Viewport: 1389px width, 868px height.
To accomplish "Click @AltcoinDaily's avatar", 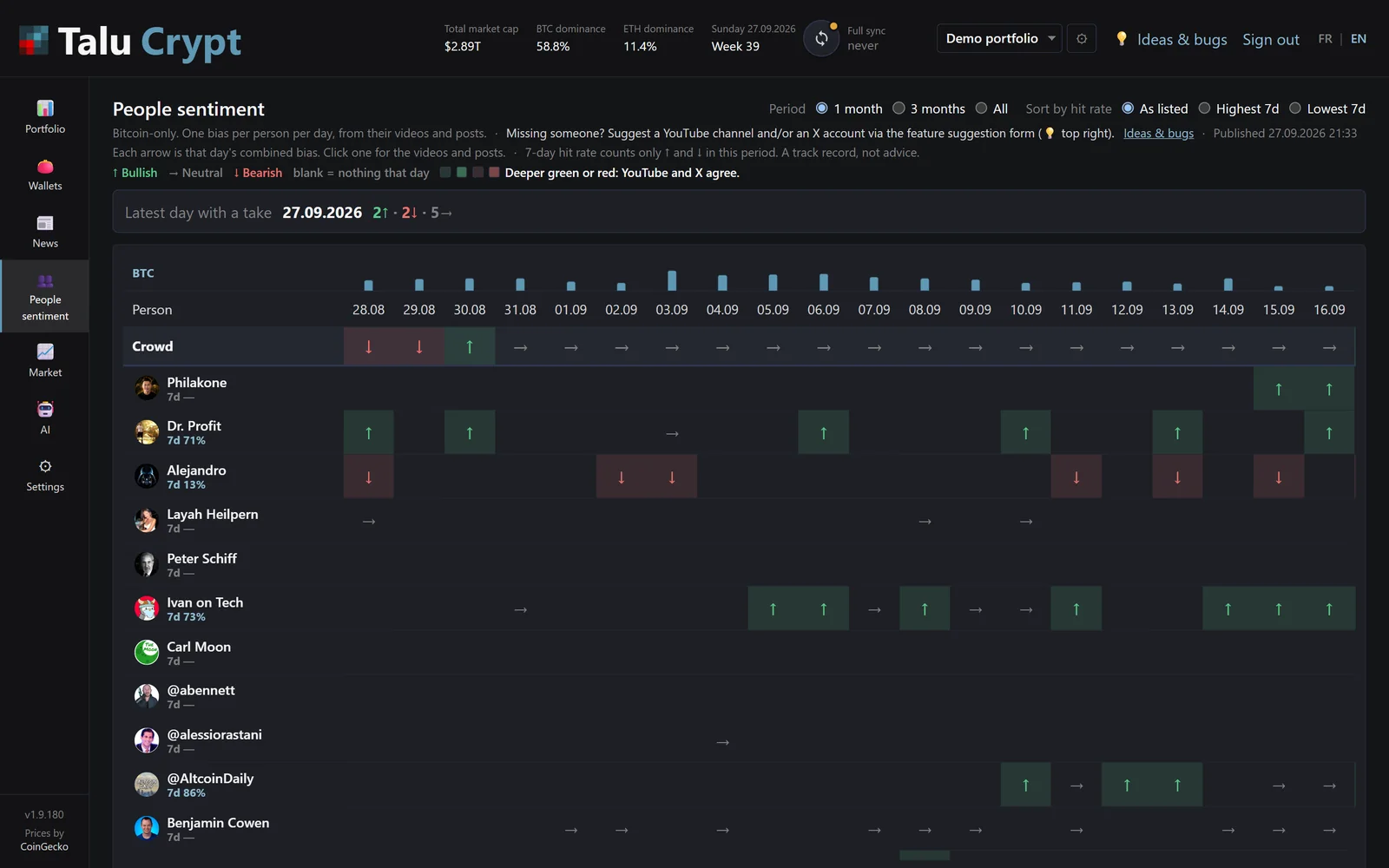I will click(147, 785).
